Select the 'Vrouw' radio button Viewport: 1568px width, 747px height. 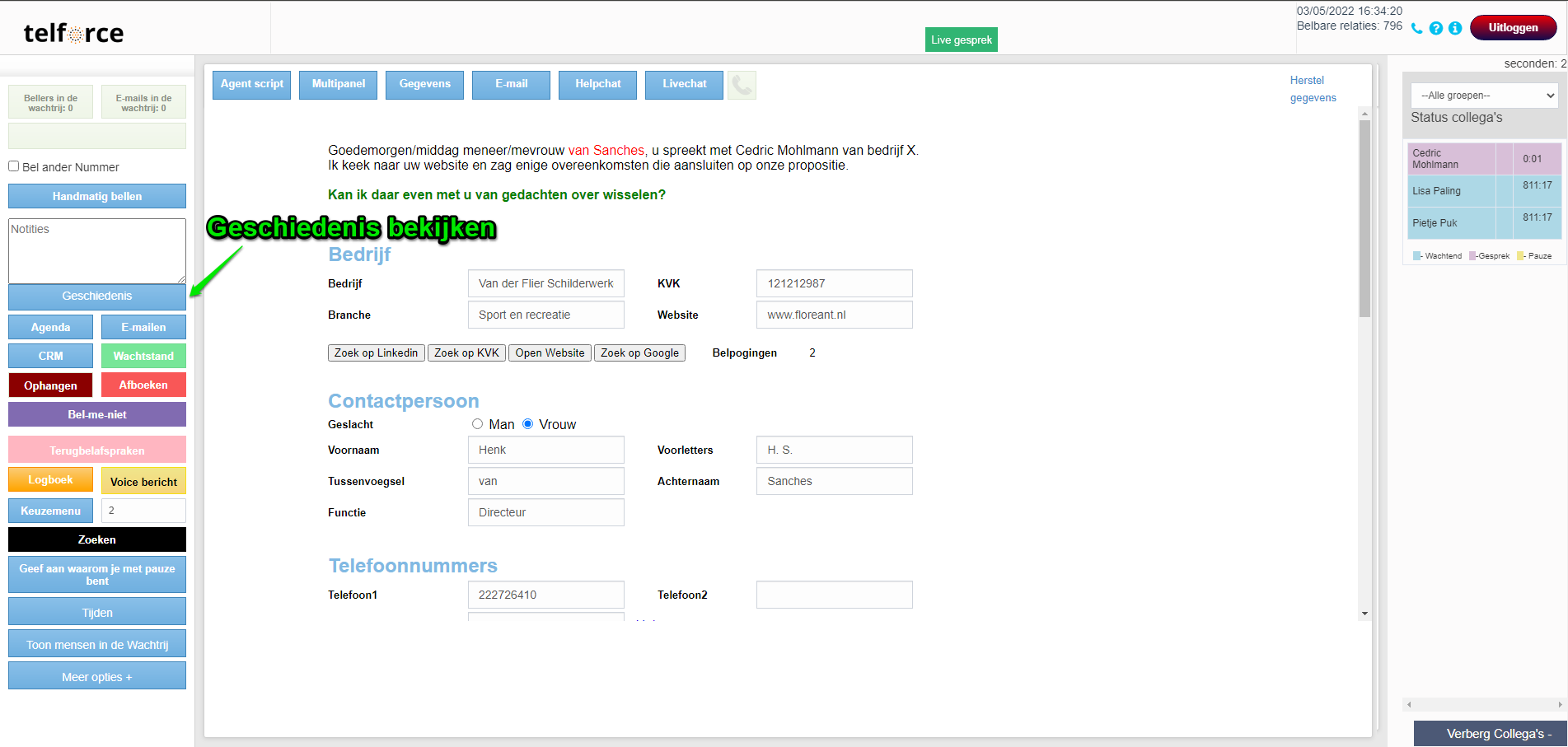point(528,424)
